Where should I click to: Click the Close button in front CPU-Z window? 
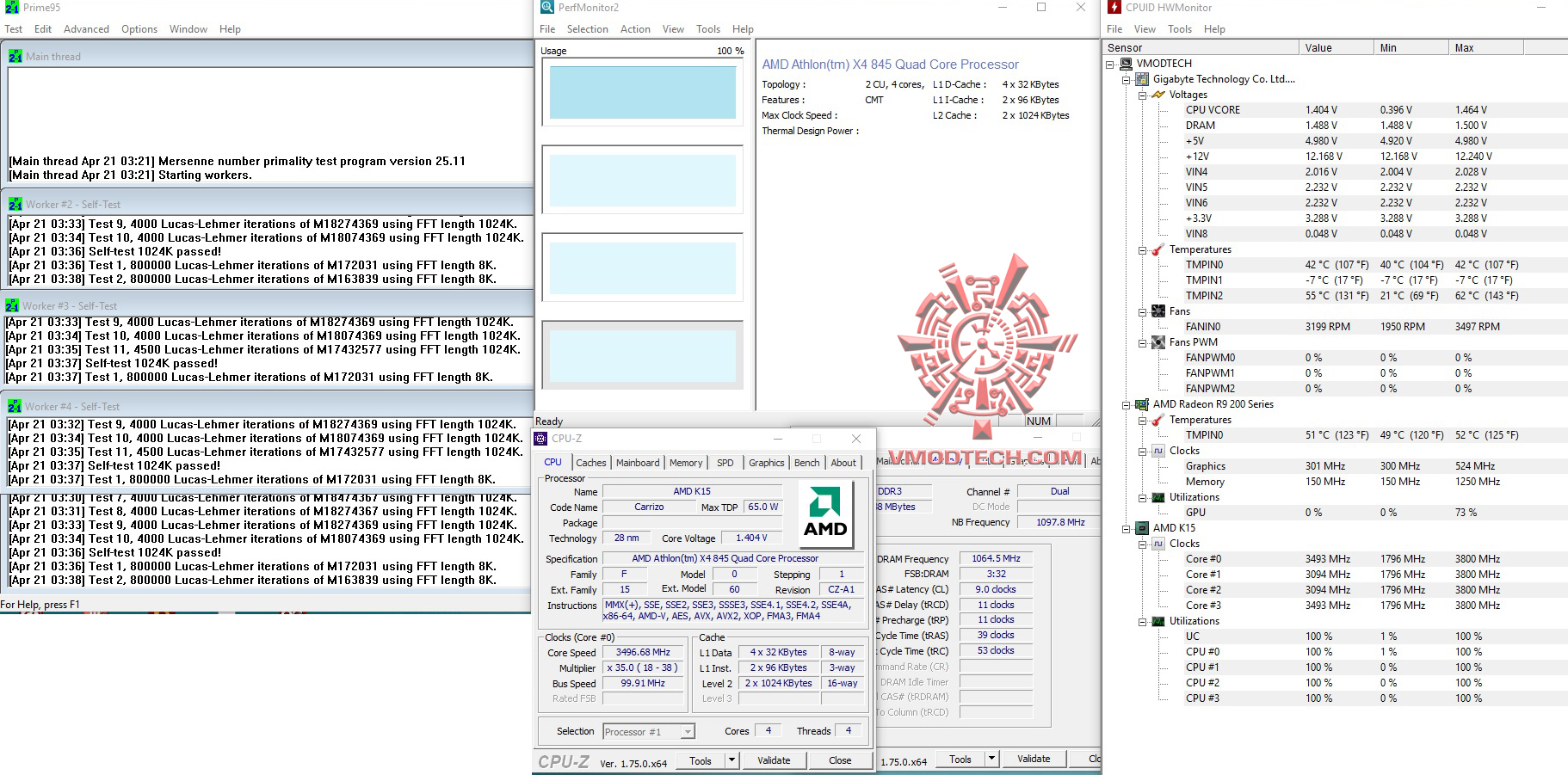[x=840, y=760]
